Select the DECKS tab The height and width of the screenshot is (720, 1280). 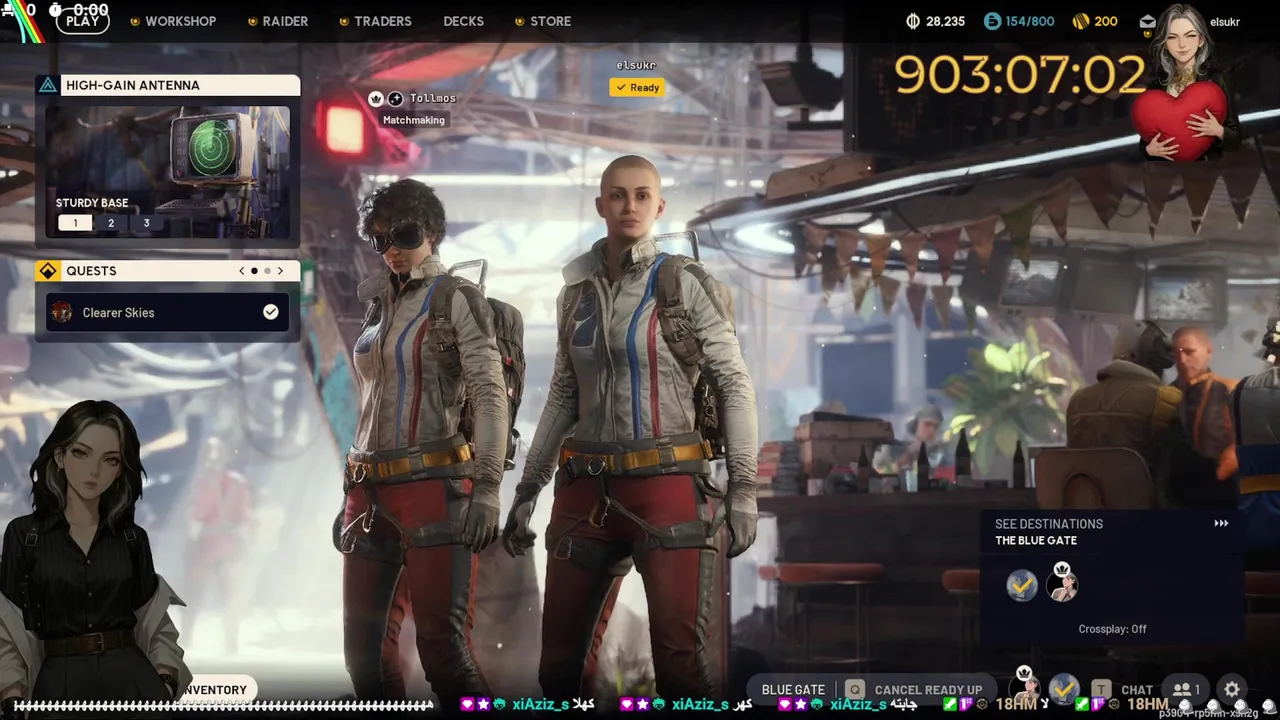pyautogui.click(x=463, y=21)
